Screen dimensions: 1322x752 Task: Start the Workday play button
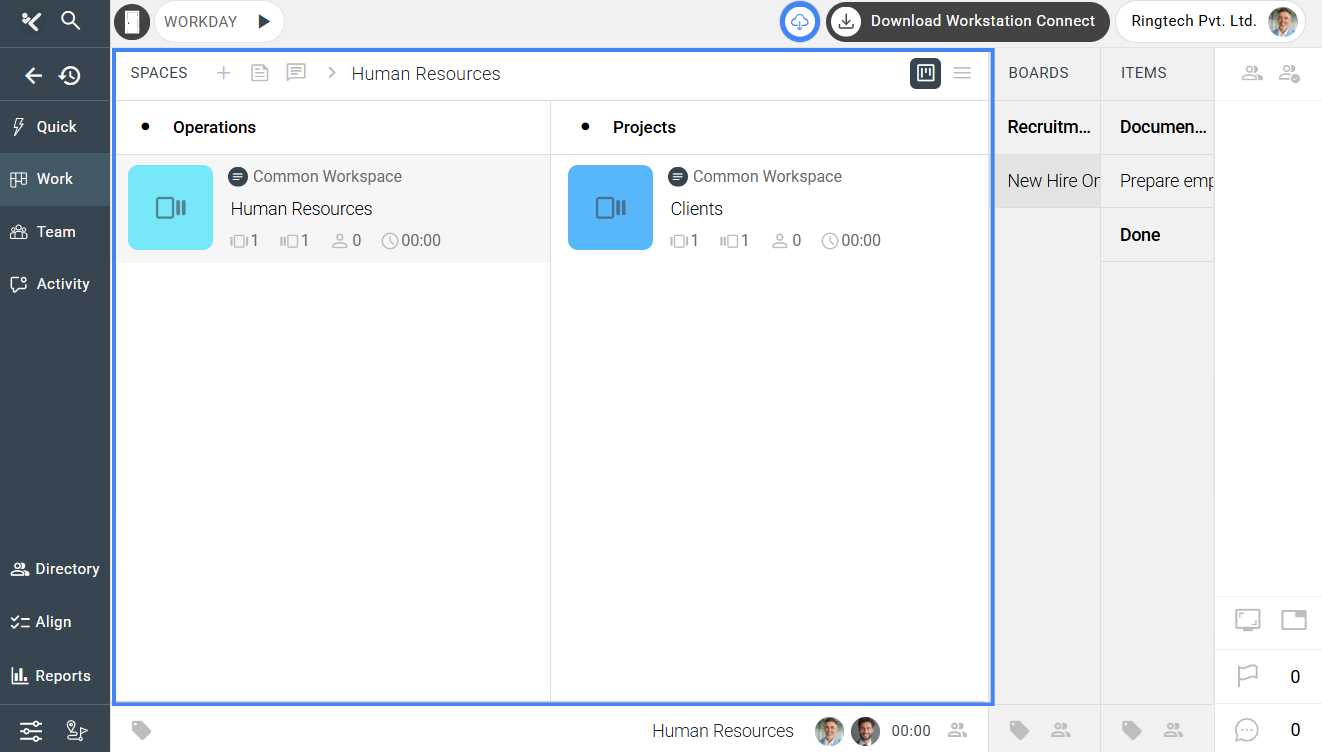[x=264, y=21]
